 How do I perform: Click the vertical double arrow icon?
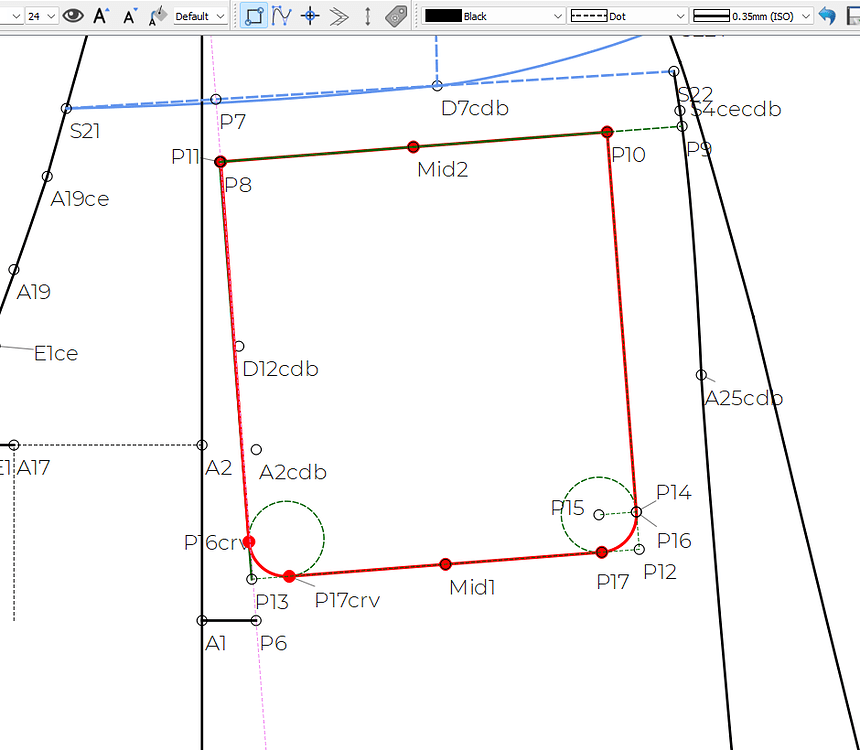pyautogui.click(x=368, y=16)
